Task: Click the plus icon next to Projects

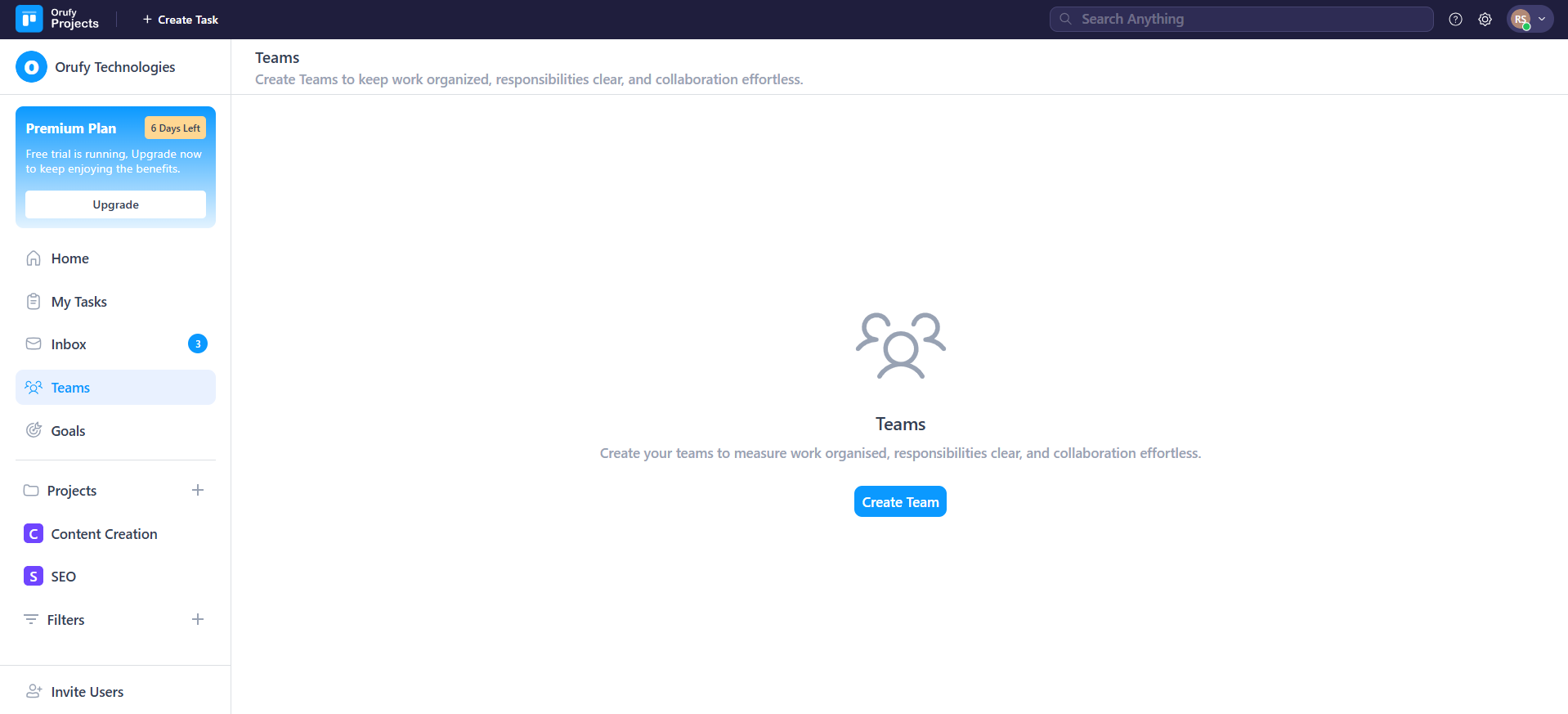Action: coord(198,491)
